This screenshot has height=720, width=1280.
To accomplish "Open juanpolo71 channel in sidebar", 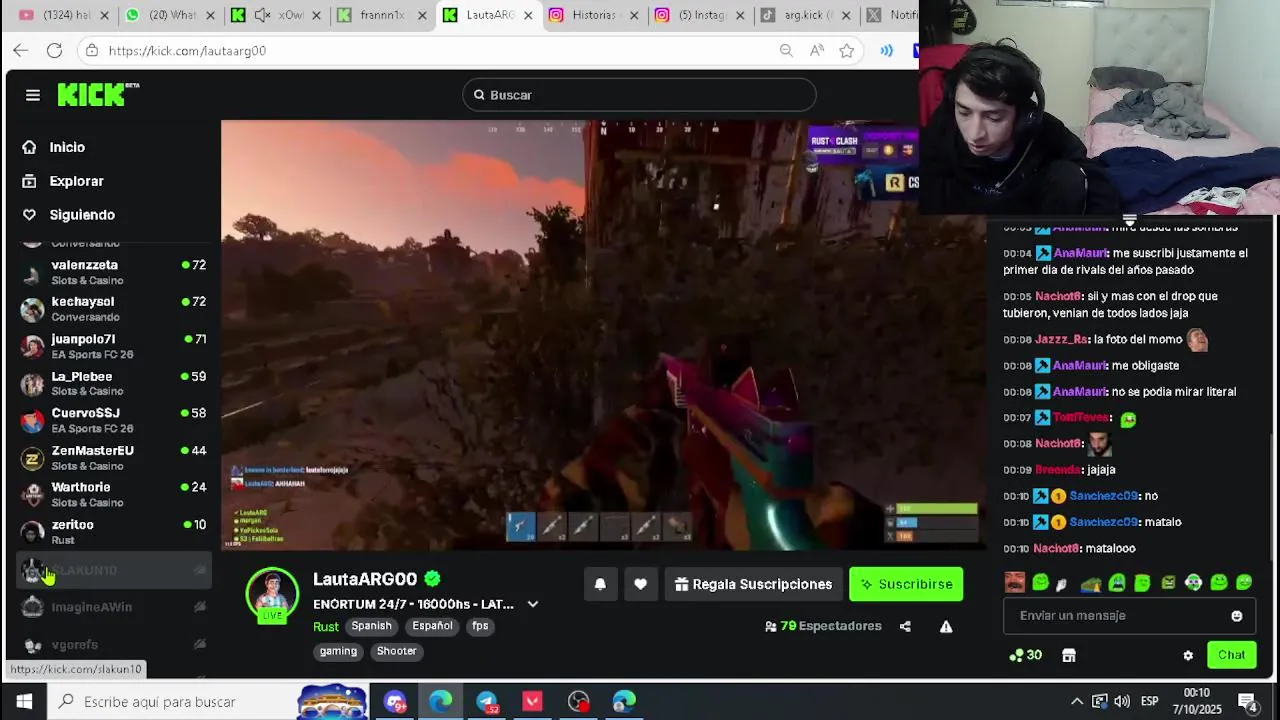I will coord(113,346).
